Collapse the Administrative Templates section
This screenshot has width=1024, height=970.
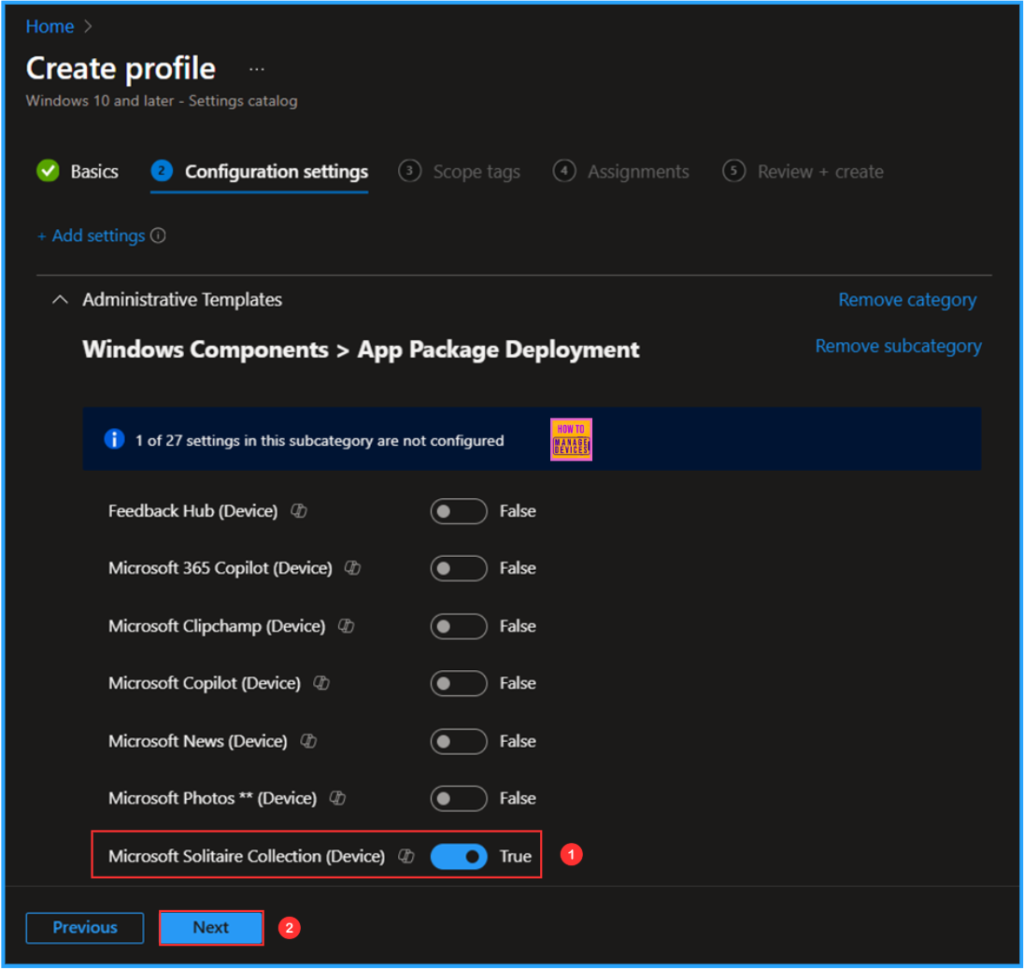coord(61,299)
